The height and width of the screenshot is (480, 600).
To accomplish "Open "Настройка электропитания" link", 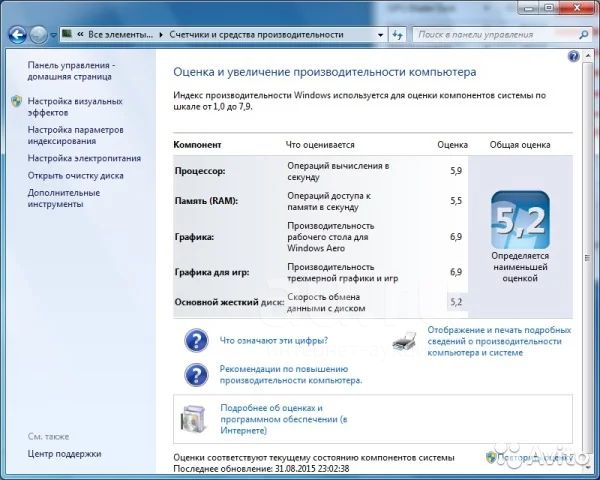I will click(84, 158).
